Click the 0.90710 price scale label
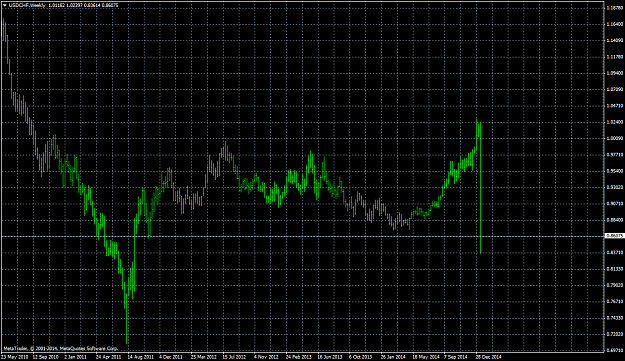 (x=615, y=203)
